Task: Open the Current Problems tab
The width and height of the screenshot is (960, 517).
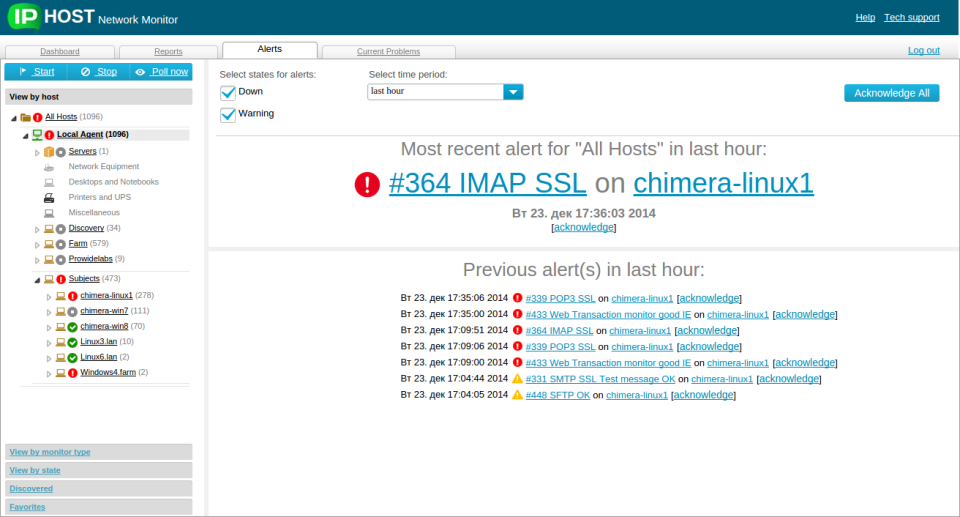Action: 388,51
